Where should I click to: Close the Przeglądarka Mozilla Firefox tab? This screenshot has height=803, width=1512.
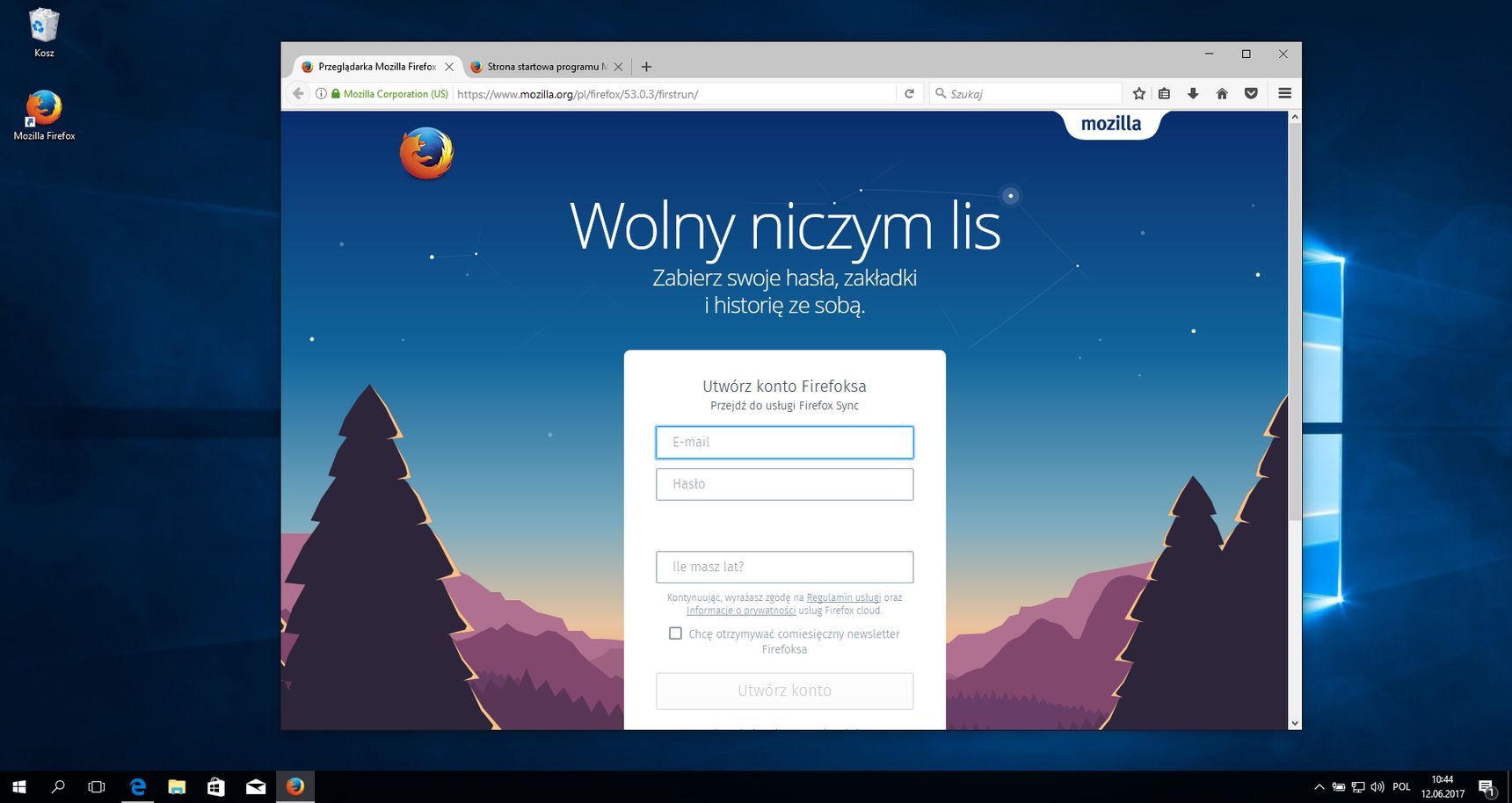pyautogui.click(x=449, y=67)
